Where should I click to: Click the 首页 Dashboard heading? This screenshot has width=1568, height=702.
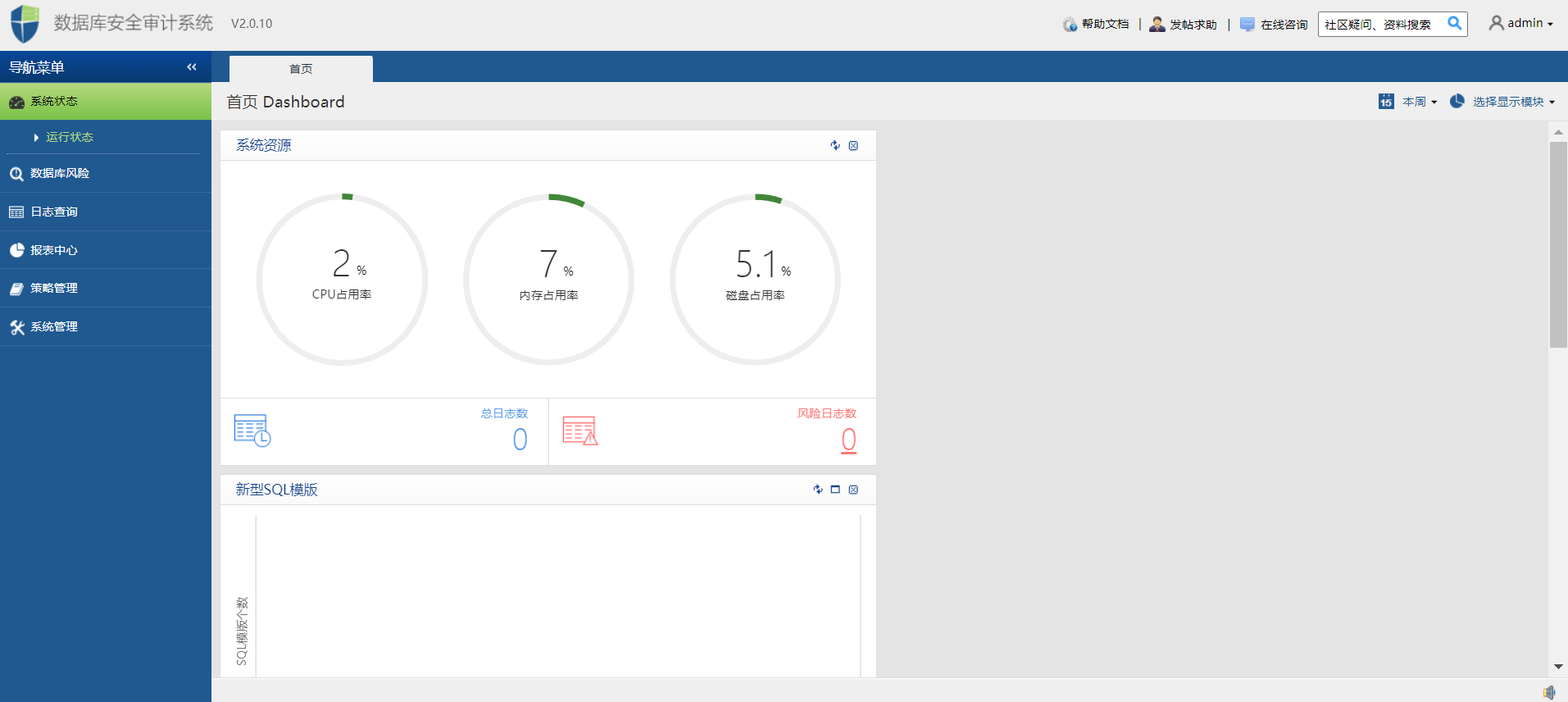(x=285, y=102)
